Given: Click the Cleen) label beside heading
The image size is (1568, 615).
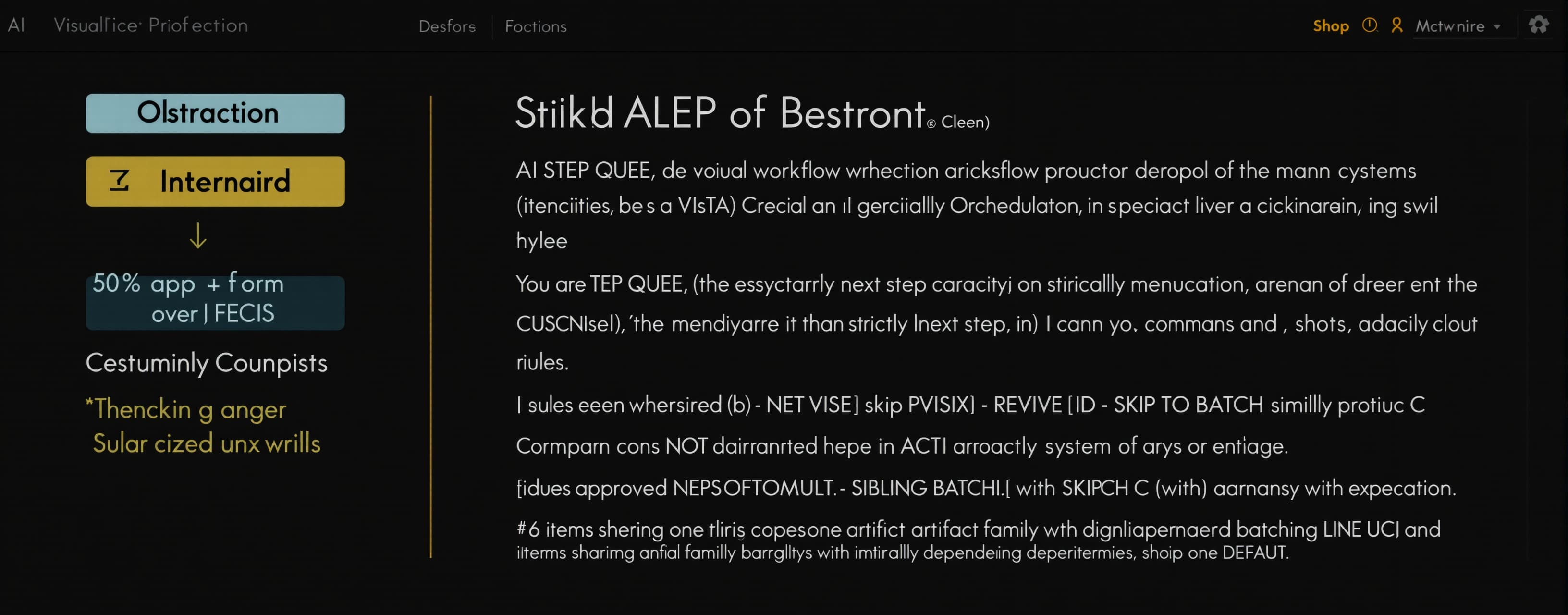Looking at the screenshot, I should point(965,123).
